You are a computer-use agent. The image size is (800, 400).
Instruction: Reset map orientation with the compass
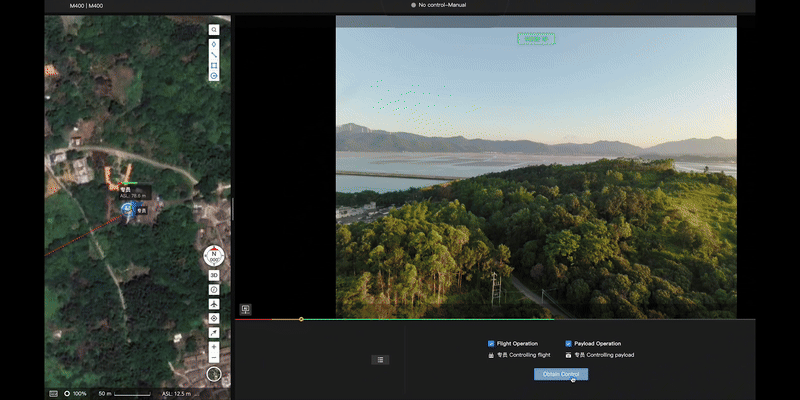[214, 256]
